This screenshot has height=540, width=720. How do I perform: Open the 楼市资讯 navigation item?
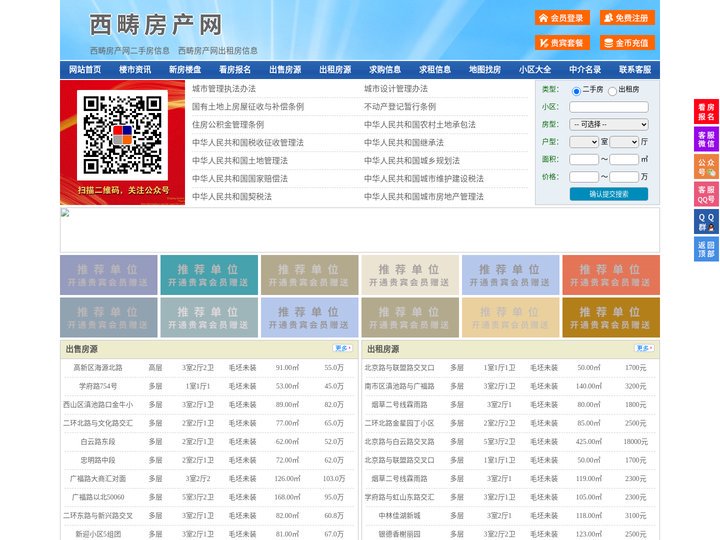pyautogui.click(x=135, y=69)
